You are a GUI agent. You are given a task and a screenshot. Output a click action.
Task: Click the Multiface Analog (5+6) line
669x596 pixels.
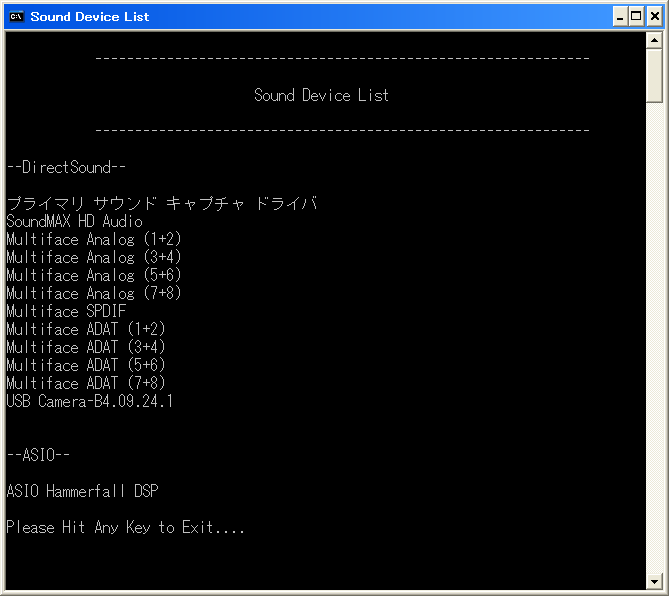tap(94, 275)
